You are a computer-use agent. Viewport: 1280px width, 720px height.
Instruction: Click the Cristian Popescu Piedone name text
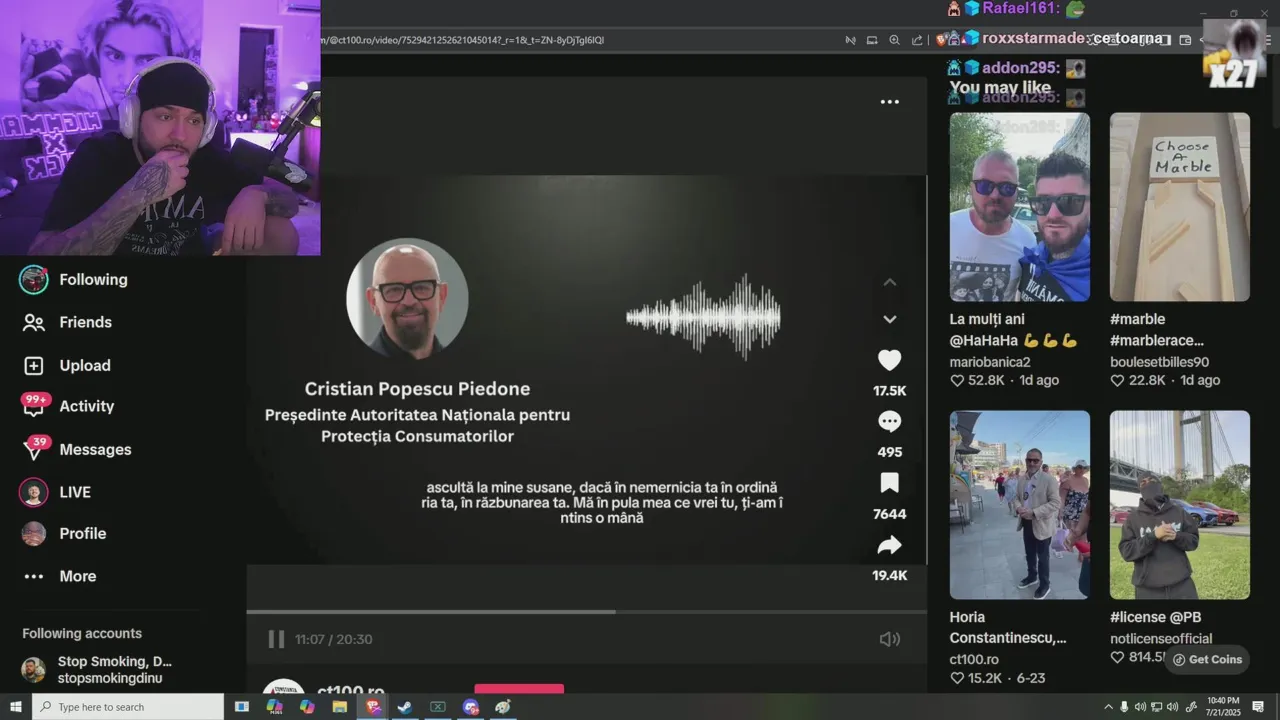(417, 389)
